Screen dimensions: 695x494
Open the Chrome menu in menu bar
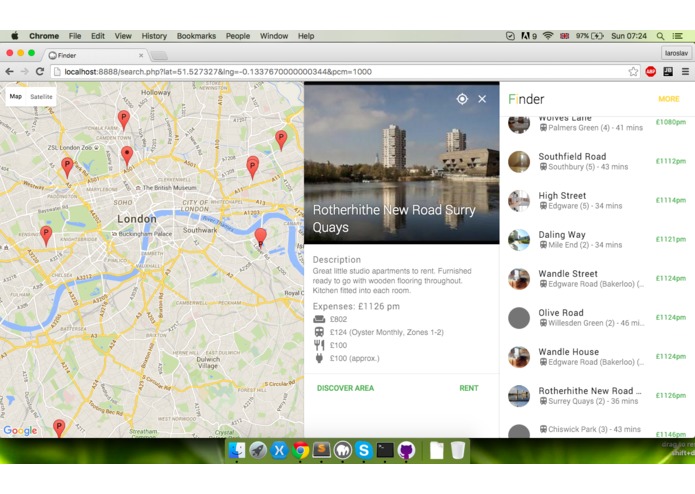44,36
